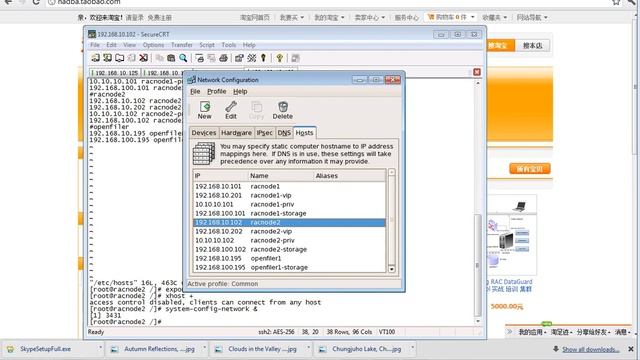
Task: Select the racnode1-vip host row
Action: 289,196
